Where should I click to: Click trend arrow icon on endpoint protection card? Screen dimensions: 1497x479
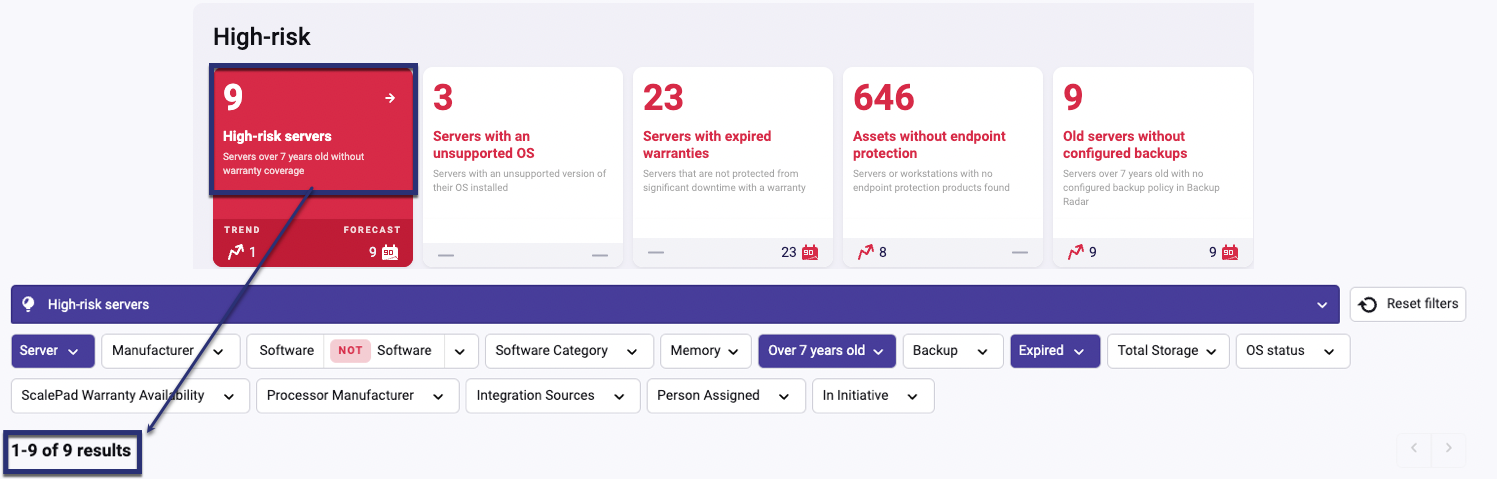click(x=865, y=253)
